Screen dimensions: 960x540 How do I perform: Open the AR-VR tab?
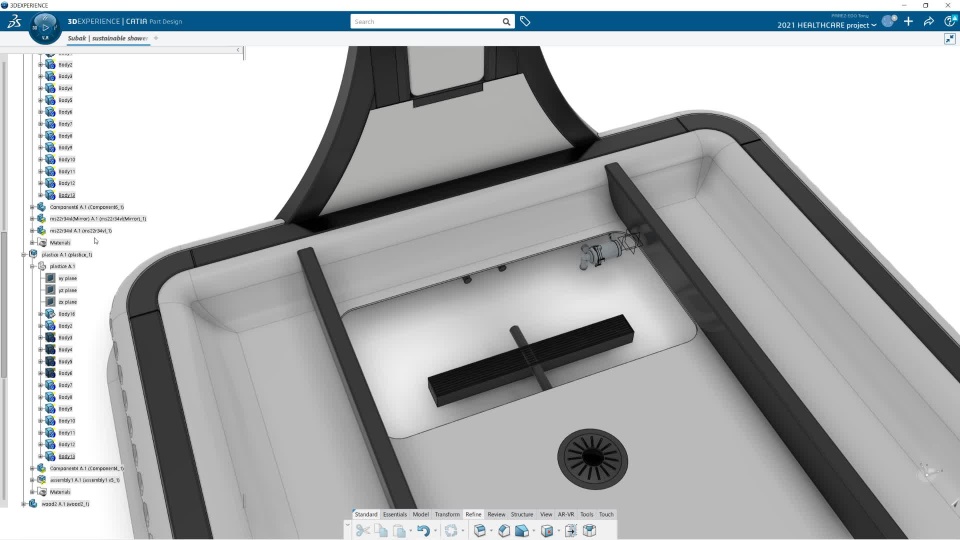566,514
